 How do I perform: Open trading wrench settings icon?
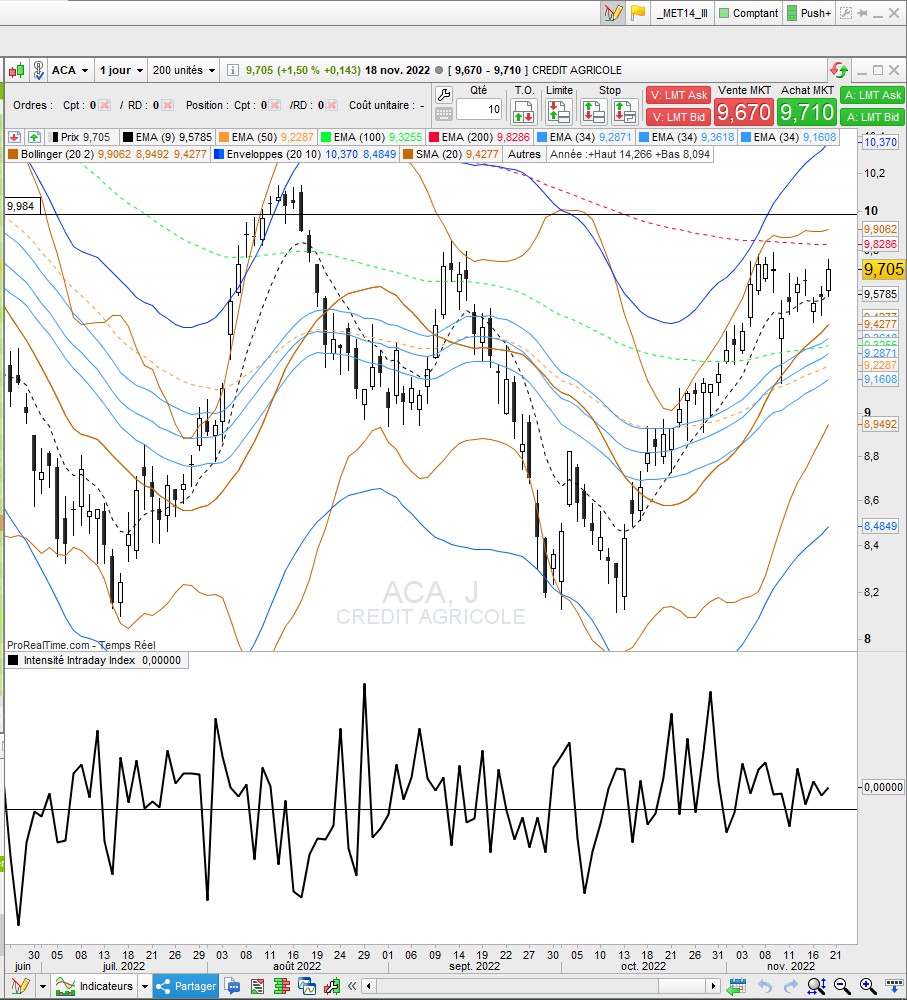coord(443,95)
